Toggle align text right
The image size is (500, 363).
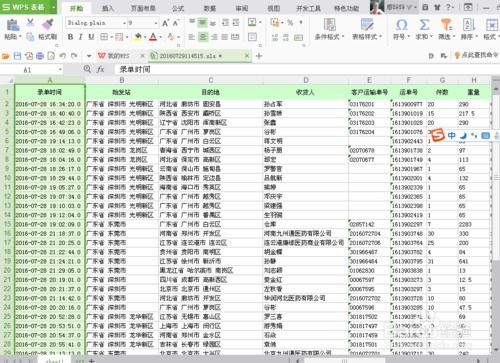click(214, 37)
